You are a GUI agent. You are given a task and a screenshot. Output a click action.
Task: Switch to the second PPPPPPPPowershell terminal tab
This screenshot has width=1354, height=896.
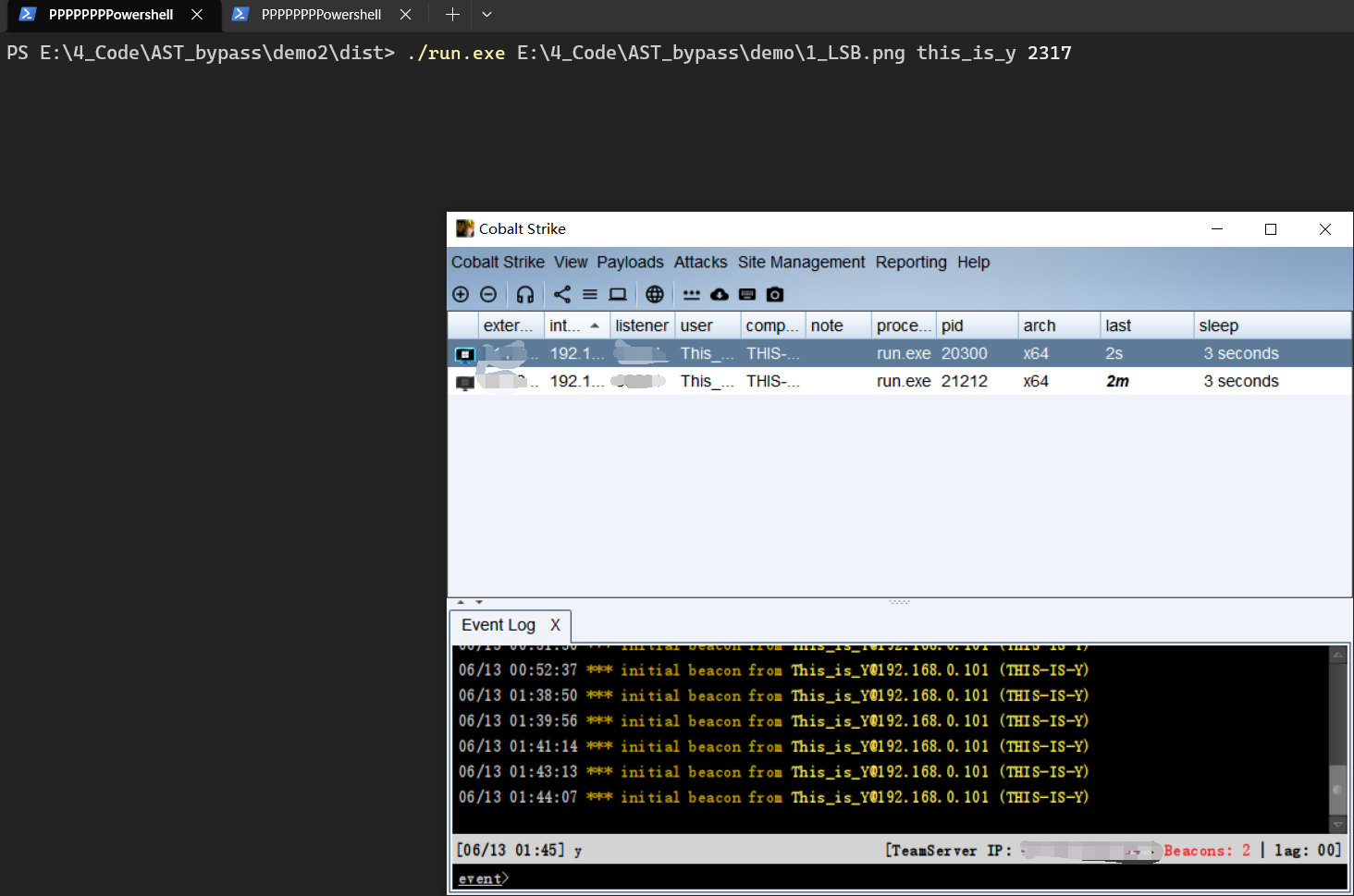pyautogui.click(x=321, y=15)
